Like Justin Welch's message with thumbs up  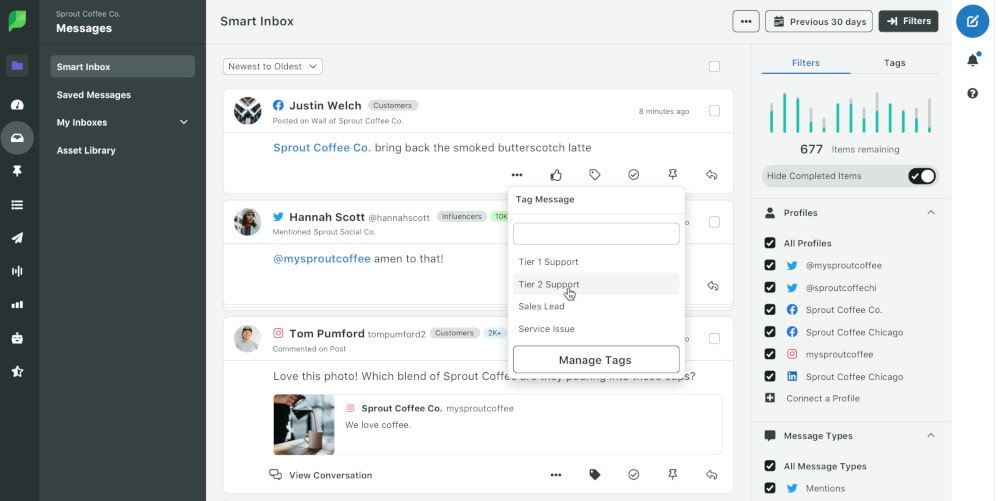[556, 174]
